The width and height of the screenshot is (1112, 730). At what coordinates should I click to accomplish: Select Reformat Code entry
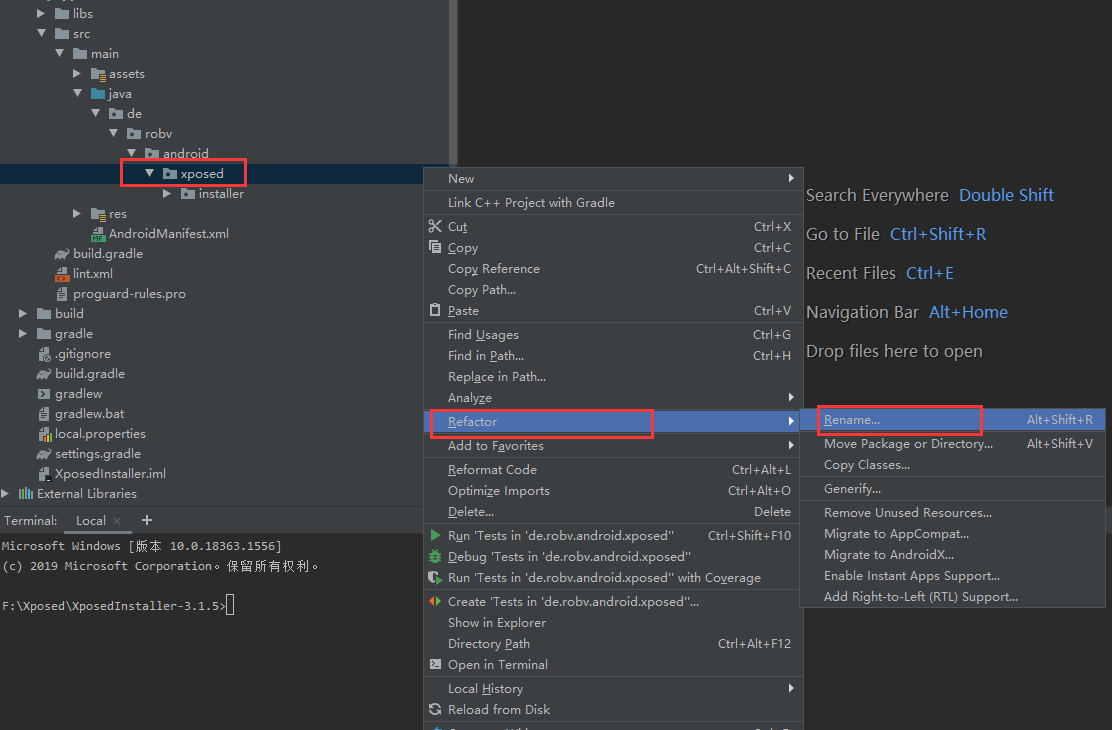point(613,470)
